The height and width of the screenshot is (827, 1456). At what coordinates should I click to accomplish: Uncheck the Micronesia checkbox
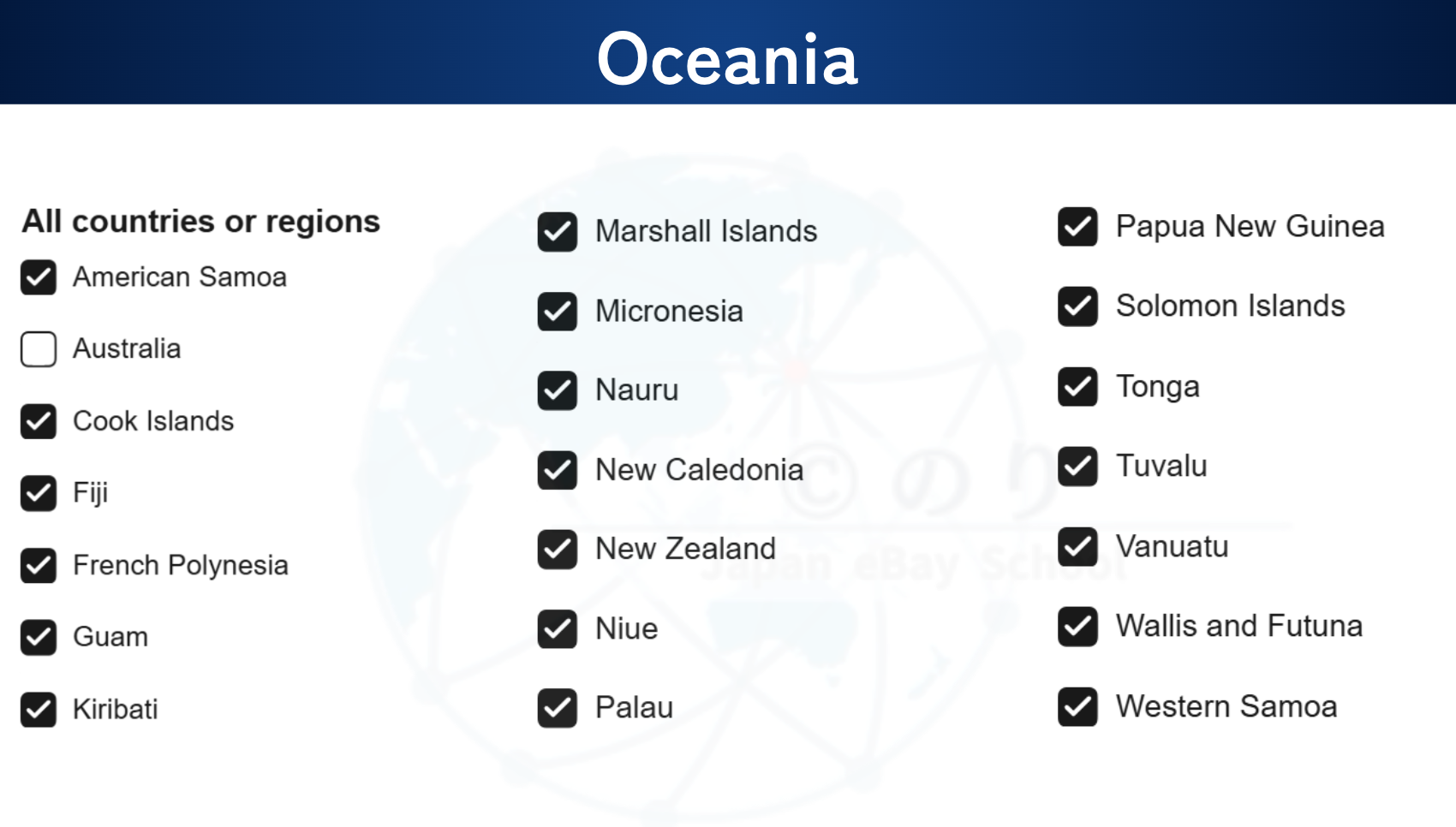(558, 312)
